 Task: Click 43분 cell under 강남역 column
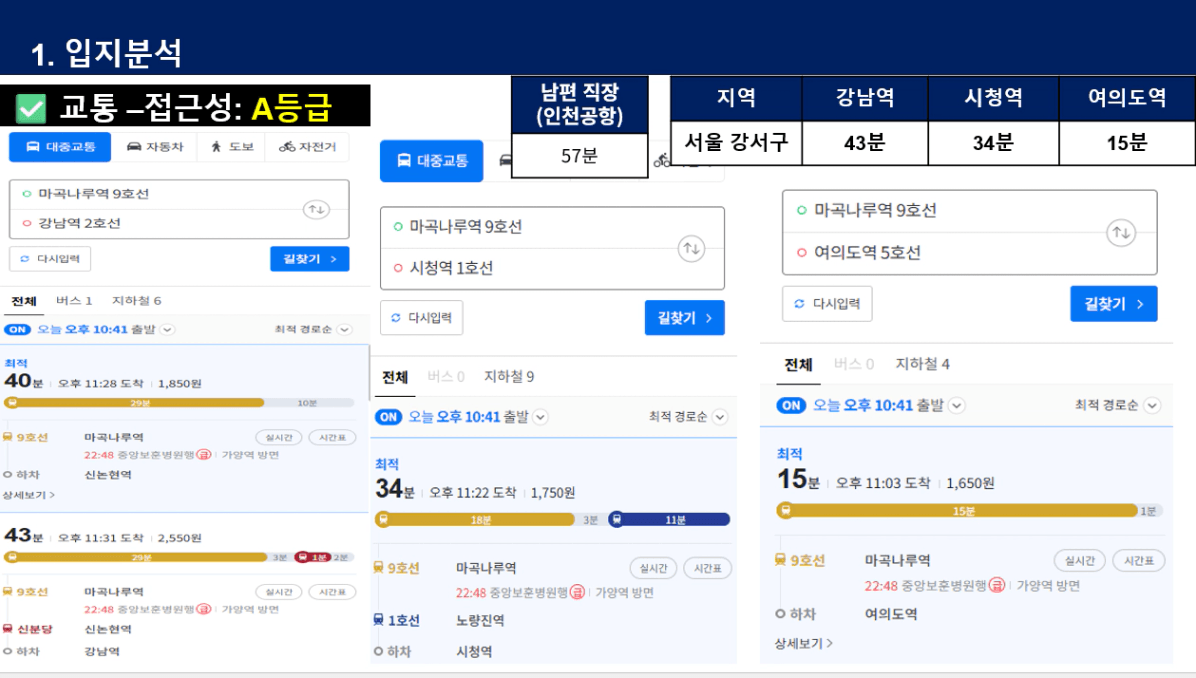(x=865, y=143)
